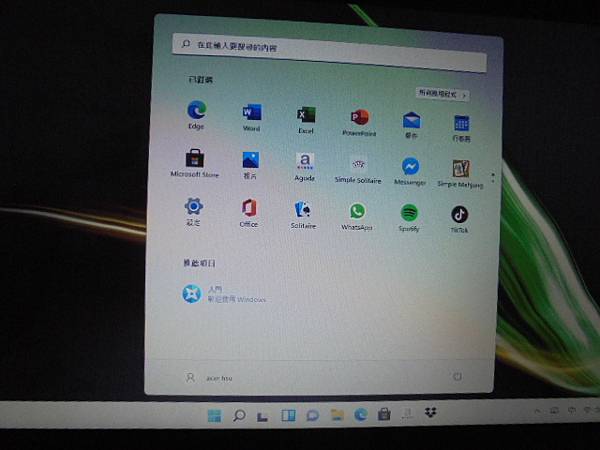Open Spotify app
Viewport: 600px width, 450px height.
coord(409,218)
